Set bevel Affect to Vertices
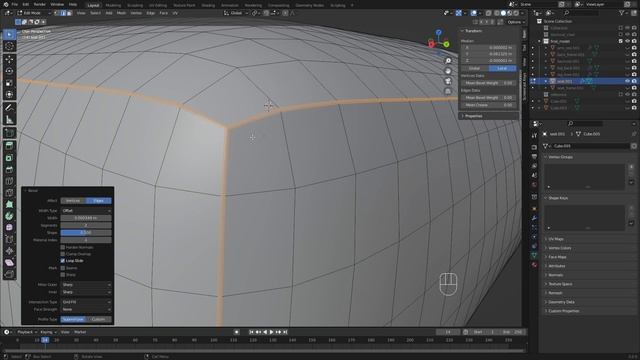This screenshot has height=360, width=640. pos(73,201)
